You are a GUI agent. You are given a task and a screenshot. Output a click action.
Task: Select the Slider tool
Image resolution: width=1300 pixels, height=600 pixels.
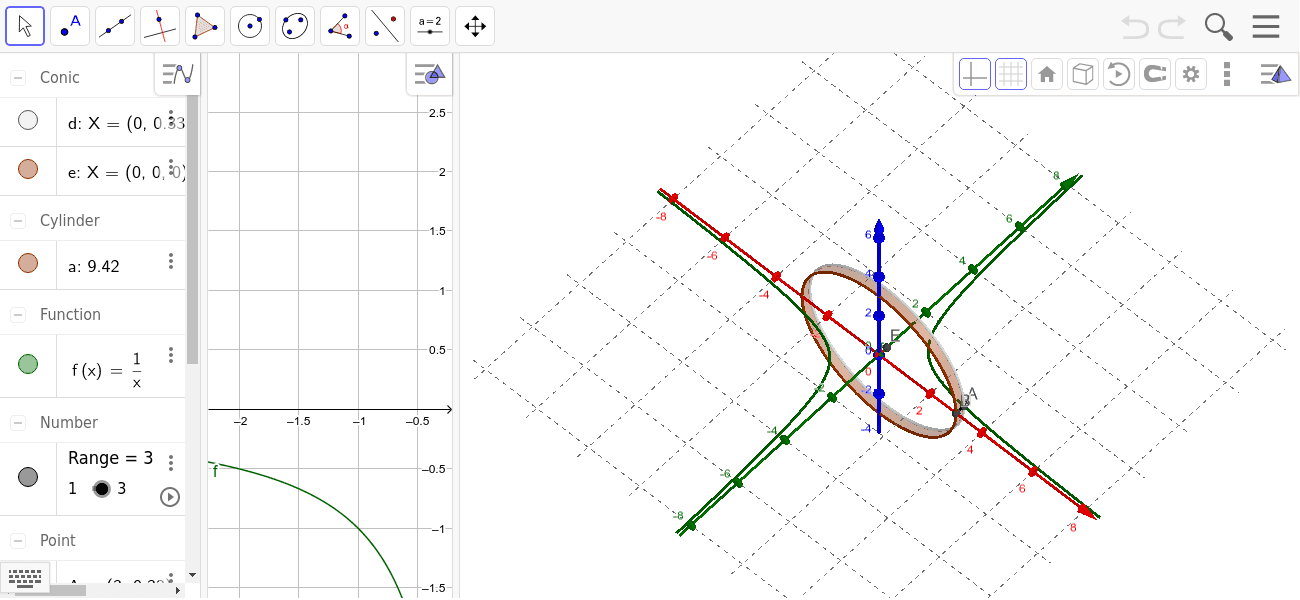pyautogui.click(x=429, y=25)
